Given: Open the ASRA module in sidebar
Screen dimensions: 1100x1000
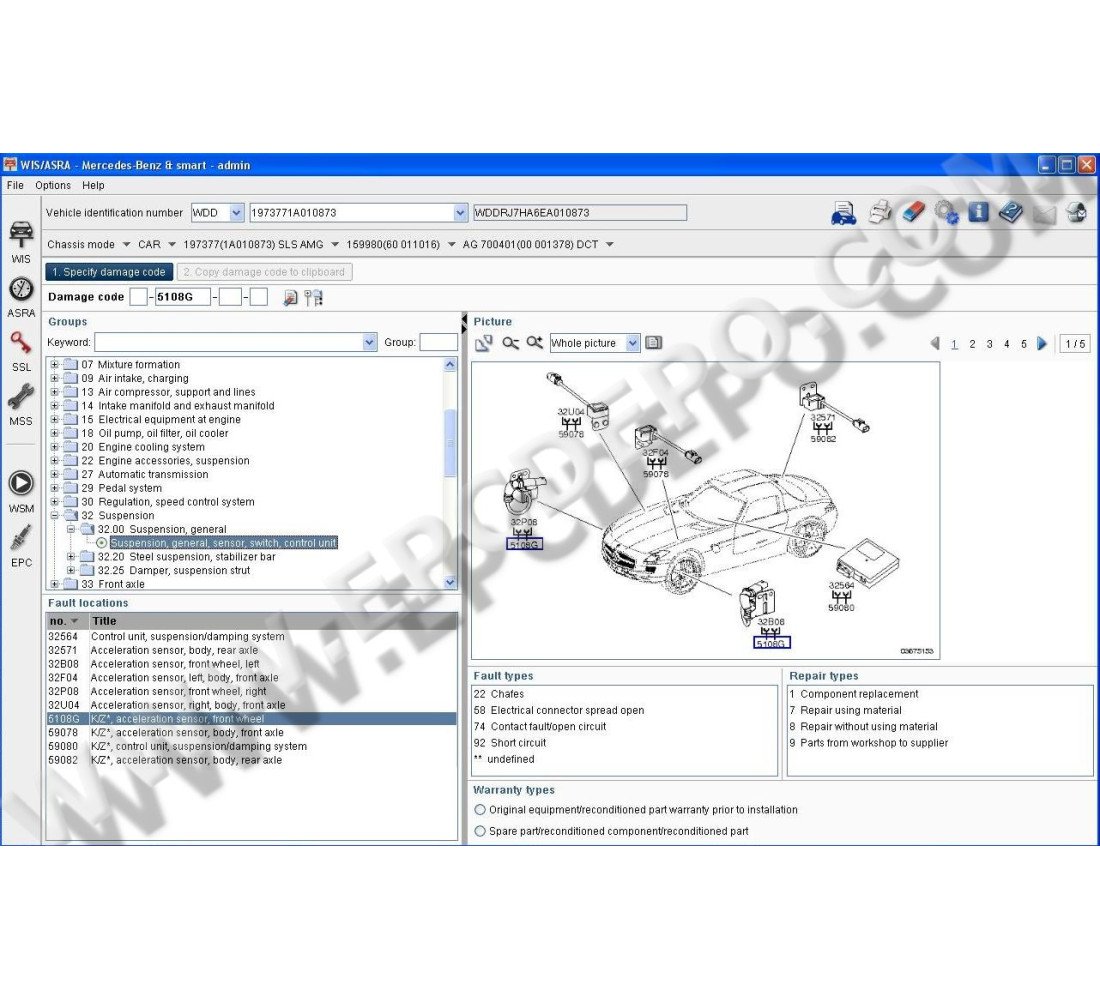Looking at the screenshot, I should click(21, 297).
